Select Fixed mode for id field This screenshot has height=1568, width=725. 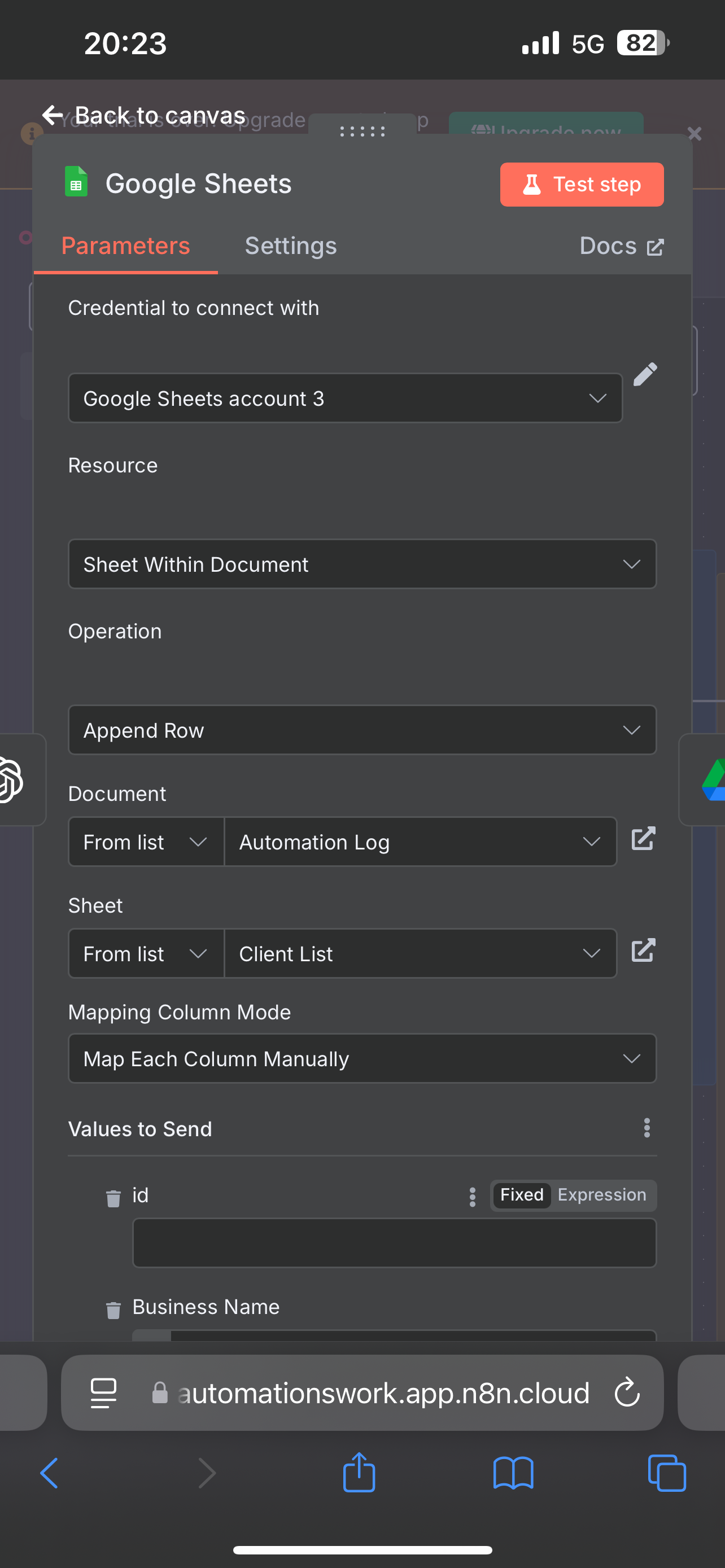(x=522, y=1195)
